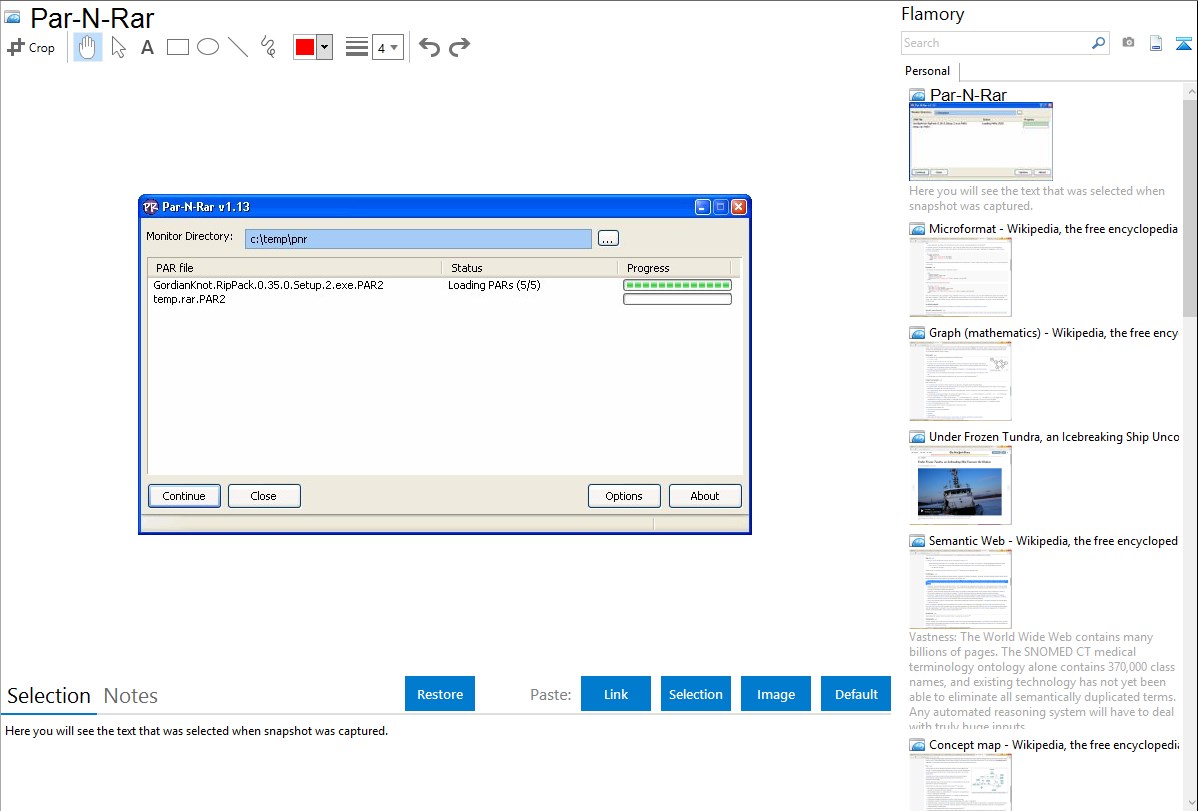The image size is (1198, 811).
Task: Open the Par-N-Rar snapshot thumbnail
Action: tap(981, 141)
